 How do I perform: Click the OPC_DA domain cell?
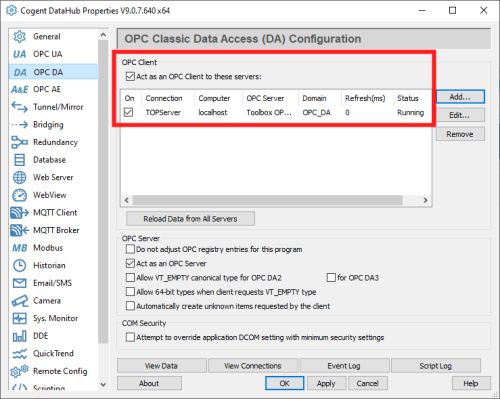pyautogui.click(x=316, y=113)
